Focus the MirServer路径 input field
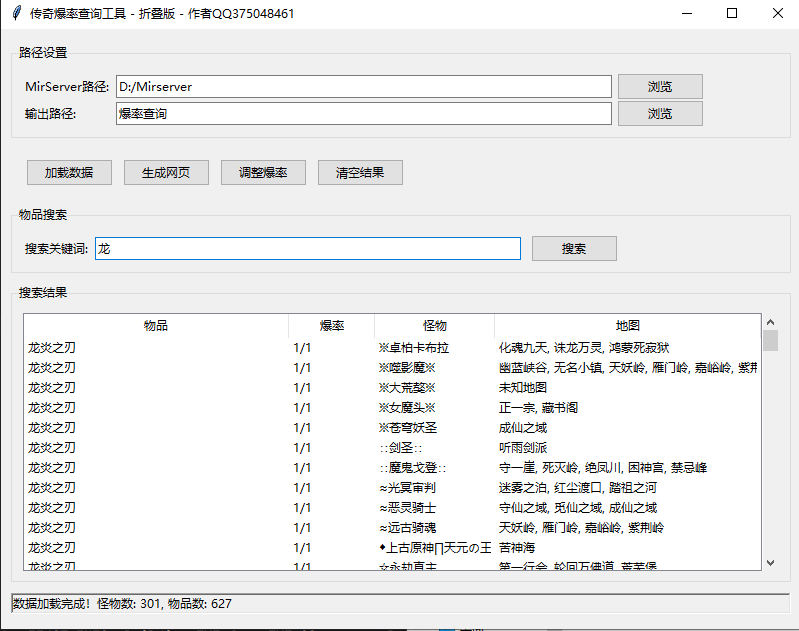 (363, 87)
